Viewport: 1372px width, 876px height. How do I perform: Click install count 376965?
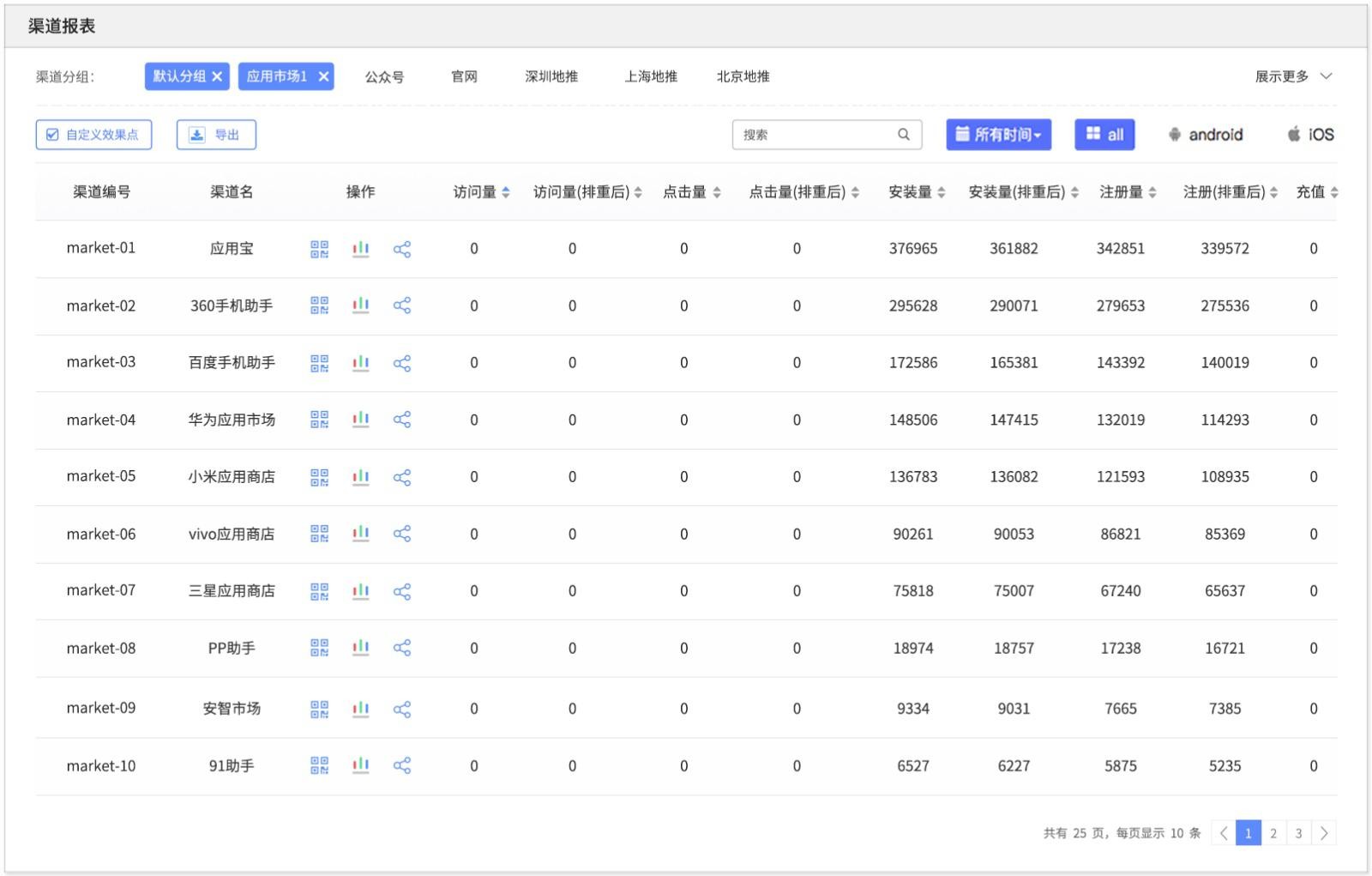point(913,249)
